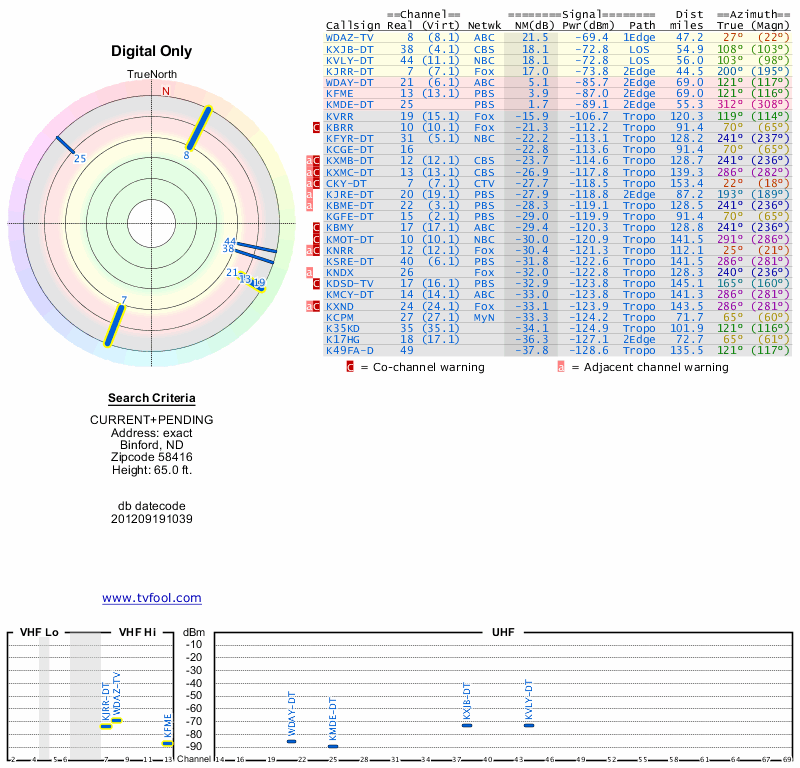
Task: Select the WDAZ-TV callsign in the table
Action: [x=350, y=37]
